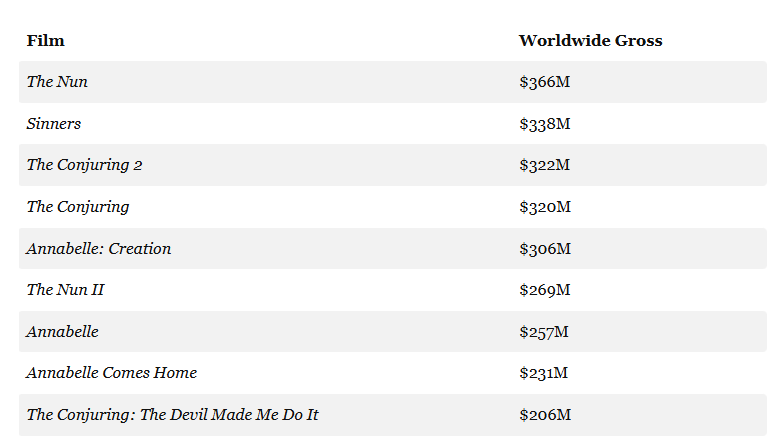Select The Nun film title

point(57,82)
